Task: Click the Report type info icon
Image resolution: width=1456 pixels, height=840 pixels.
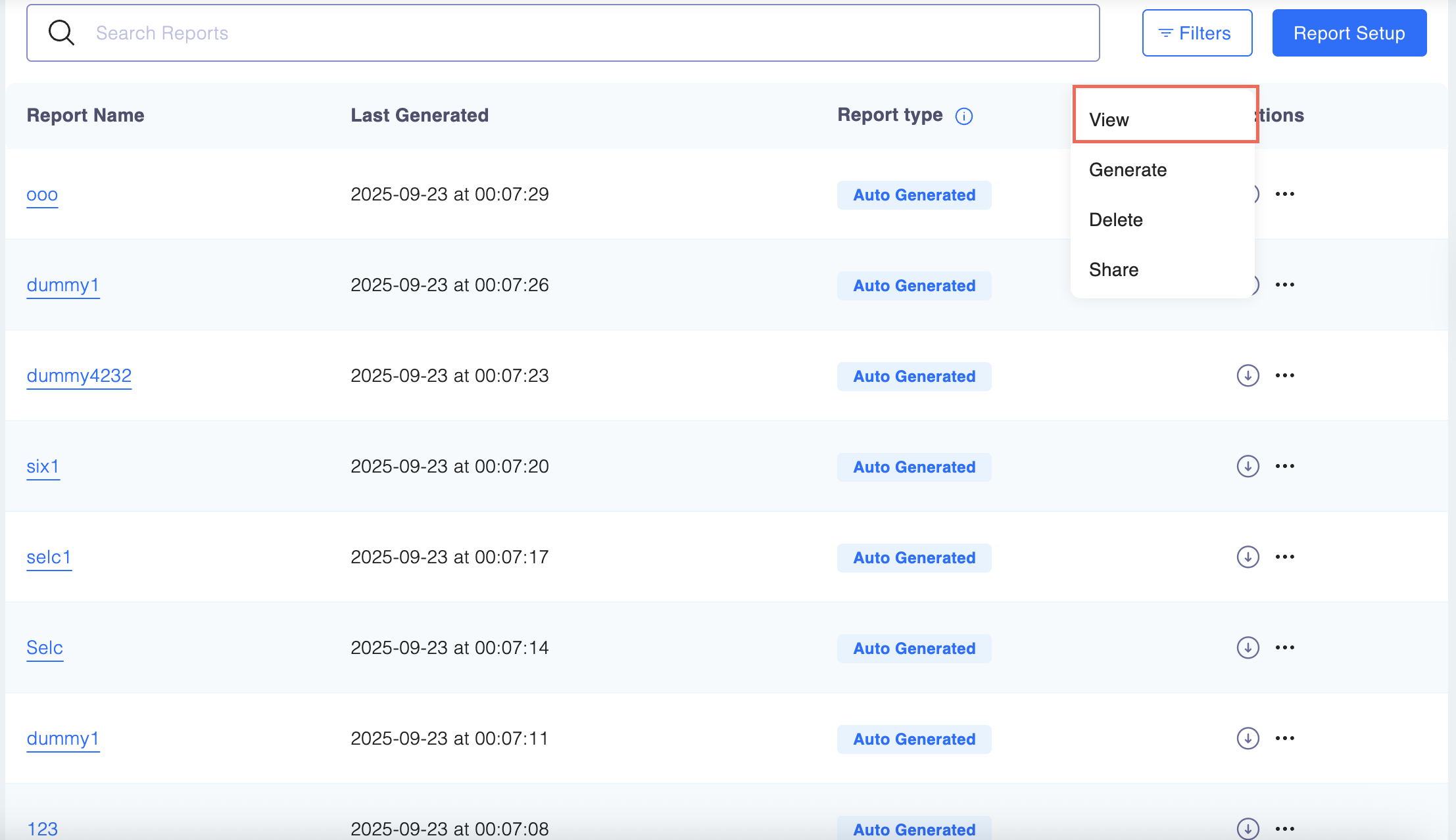Action: click(963, 116)
